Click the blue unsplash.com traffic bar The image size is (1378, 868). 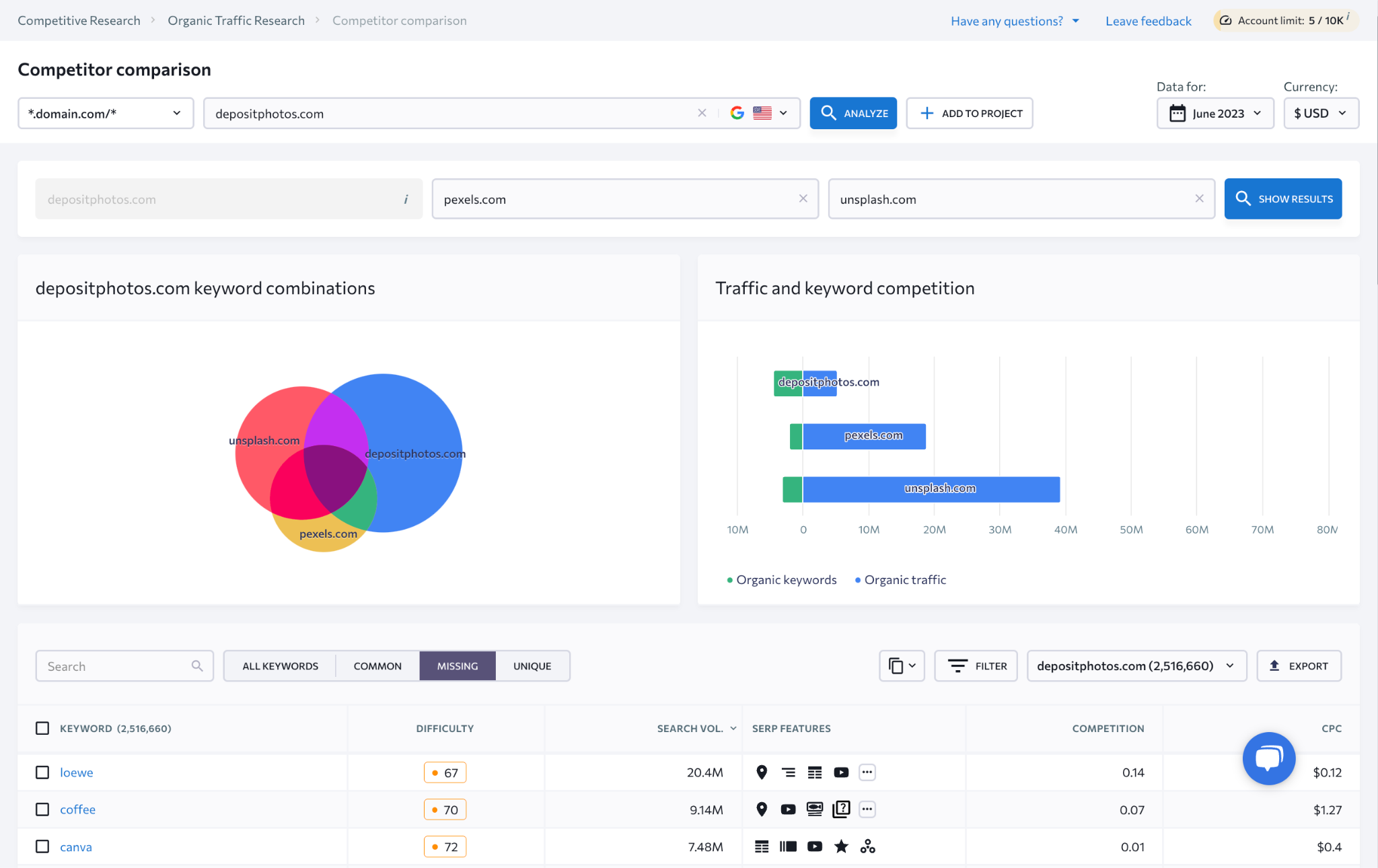pos(931,489)
